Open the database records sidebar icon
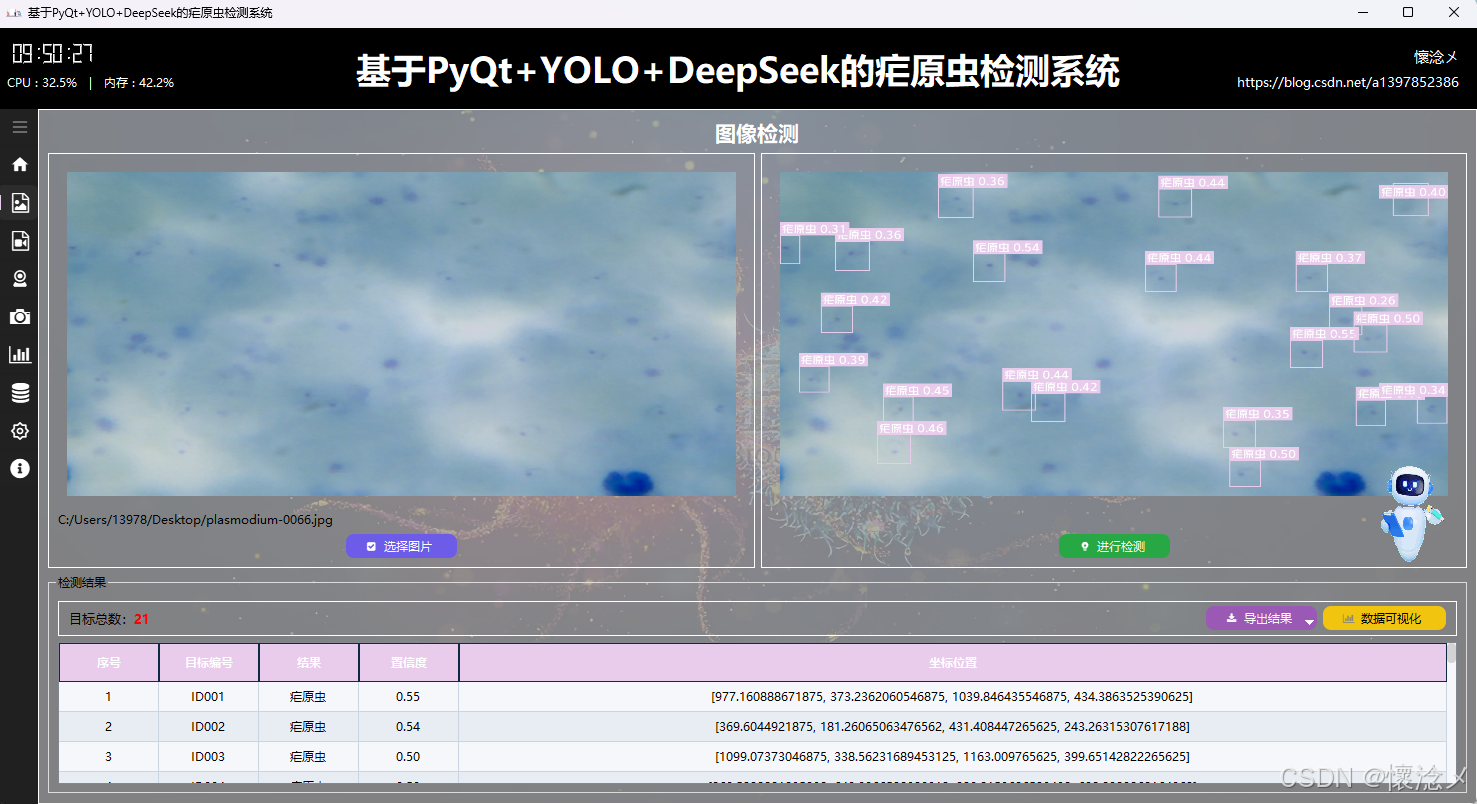This screenshot has height=804, width=1477. click(19, 393)
